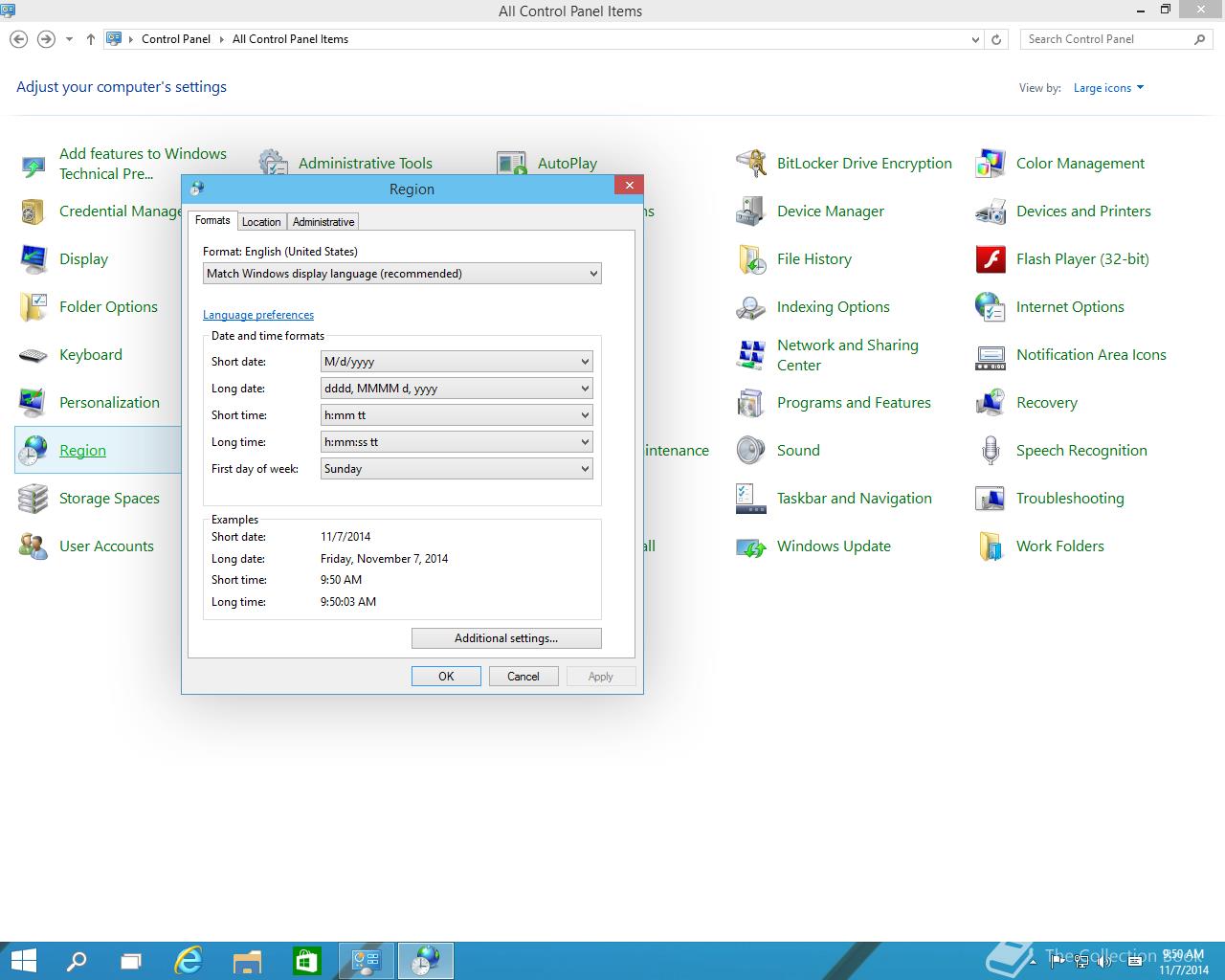Screen dimensions: 1225x980
Task: Open Windows Update icon
Action: [751, 546]
